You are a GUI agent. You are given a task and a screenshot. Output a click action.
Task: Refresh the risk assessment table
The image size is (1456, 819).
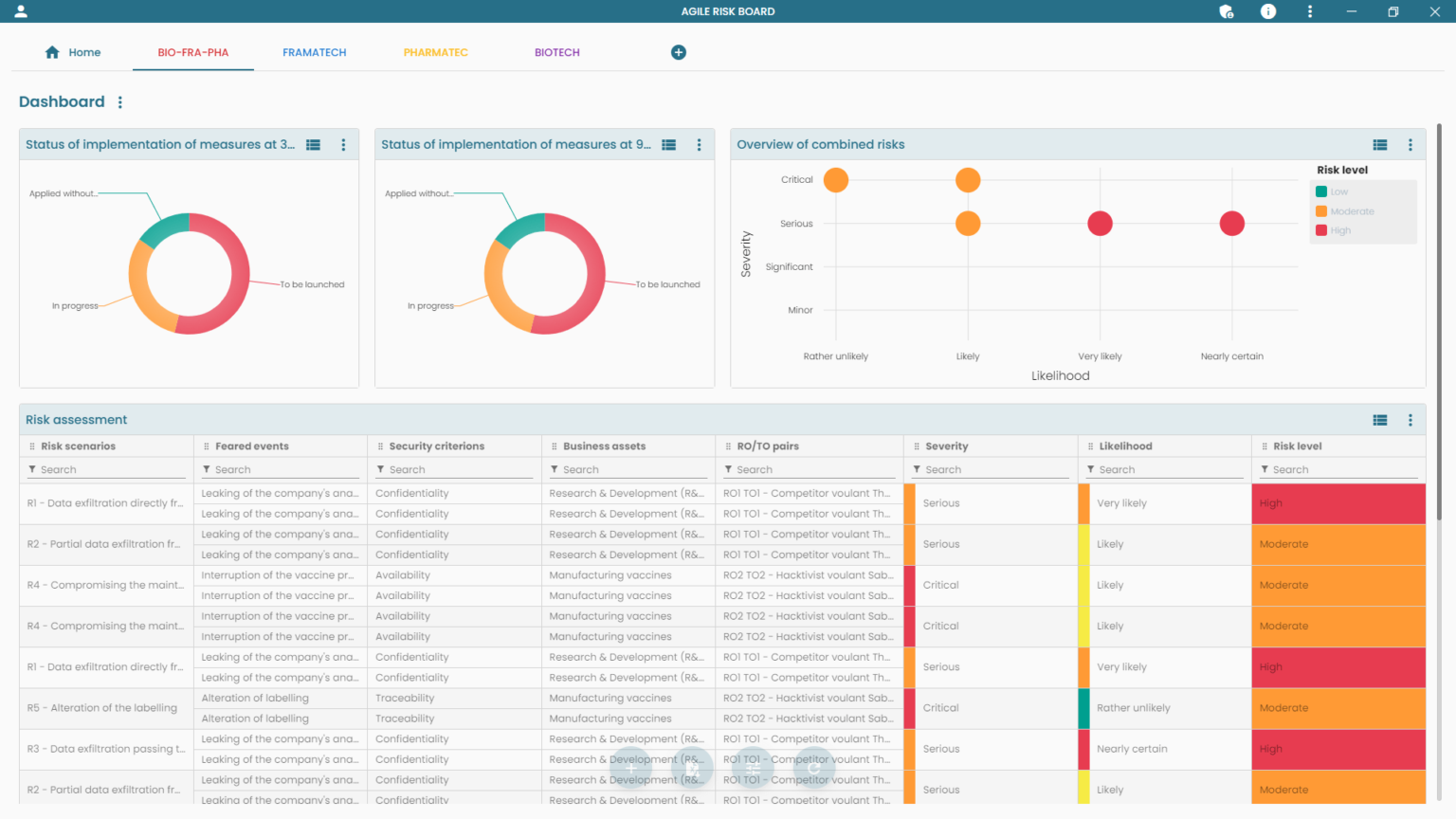[813, 769]
